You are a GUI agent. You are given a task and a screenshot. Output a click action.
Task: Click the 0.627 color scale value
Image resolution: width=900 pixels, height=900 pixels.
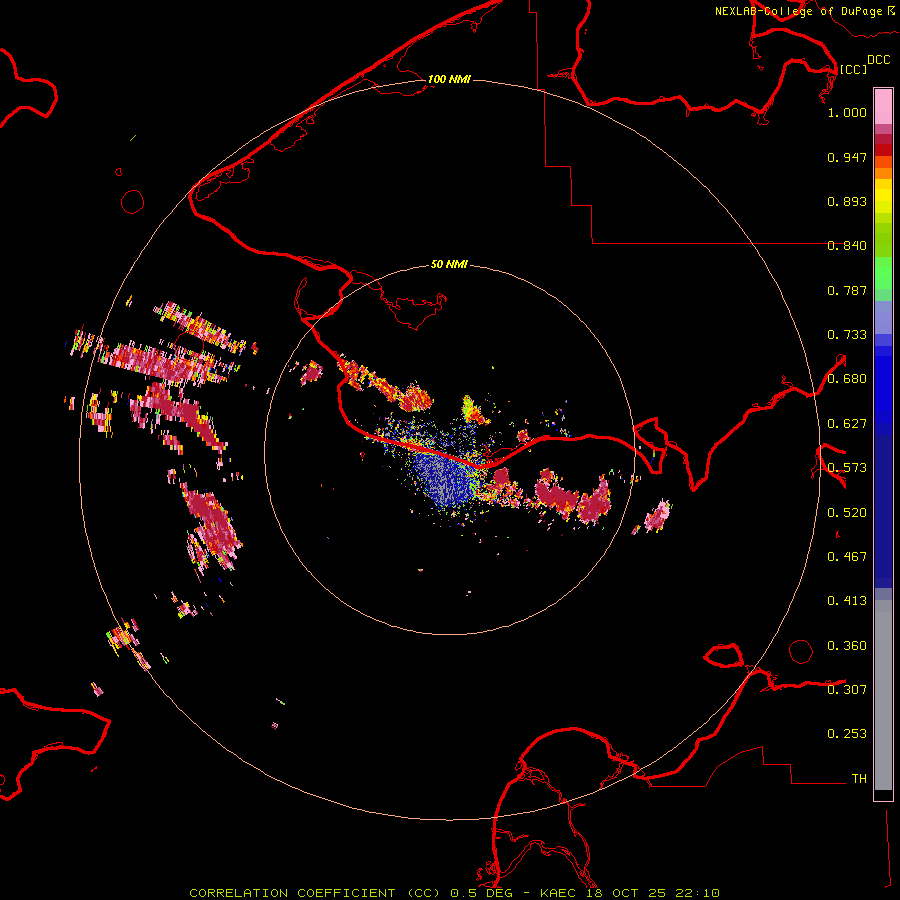tap(847, 424)
